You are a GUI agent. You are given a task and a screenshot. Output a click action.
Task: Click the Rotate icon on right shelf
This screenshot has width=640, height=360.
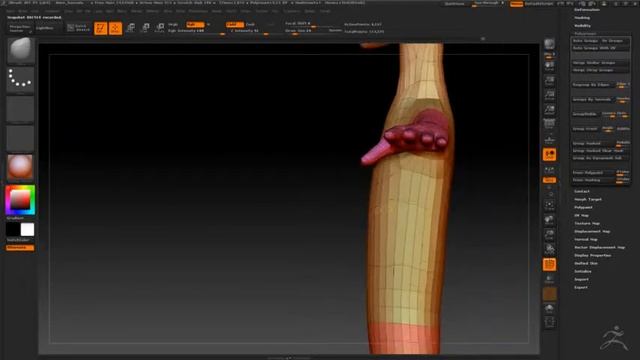[x=549, y=250]
